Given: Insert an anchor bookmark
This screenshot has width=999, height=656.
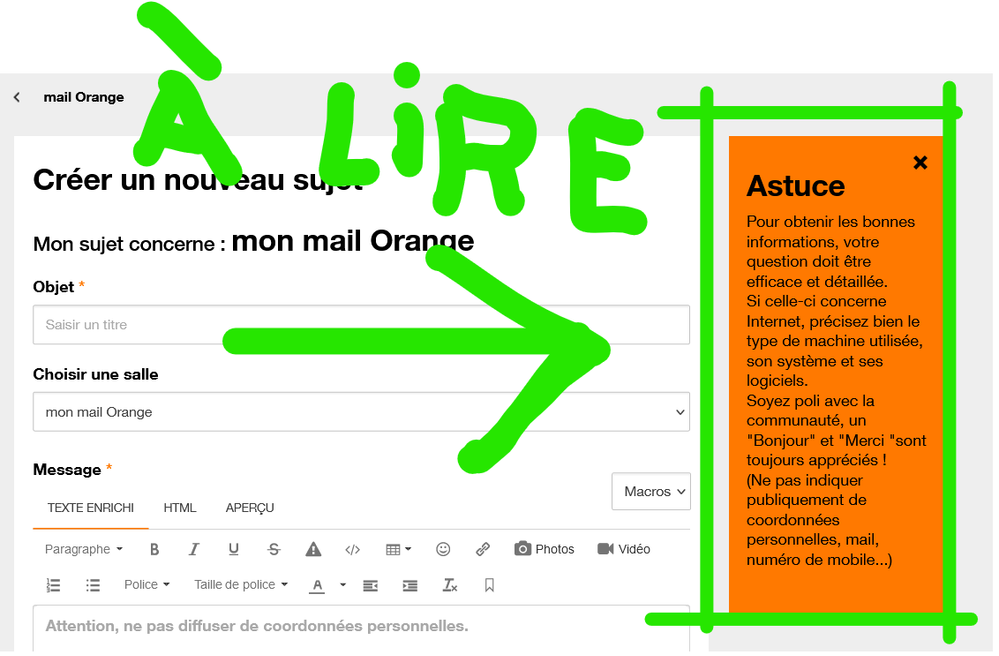Looking at the screenshot, I should (489, 586).
